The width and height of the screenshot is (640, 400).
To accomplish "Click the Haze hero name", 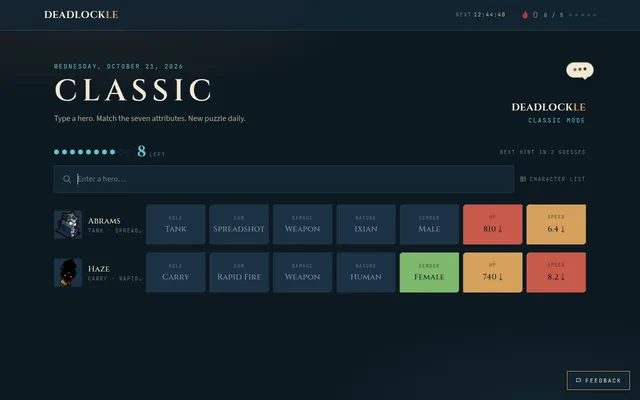I will point(99,269).
